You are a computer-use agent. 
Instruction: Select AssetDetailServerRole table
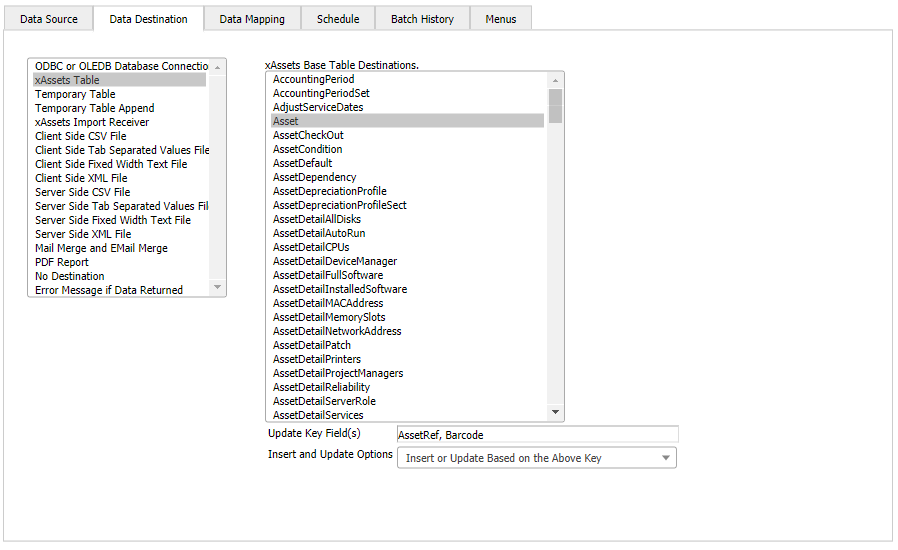point(407,402)
